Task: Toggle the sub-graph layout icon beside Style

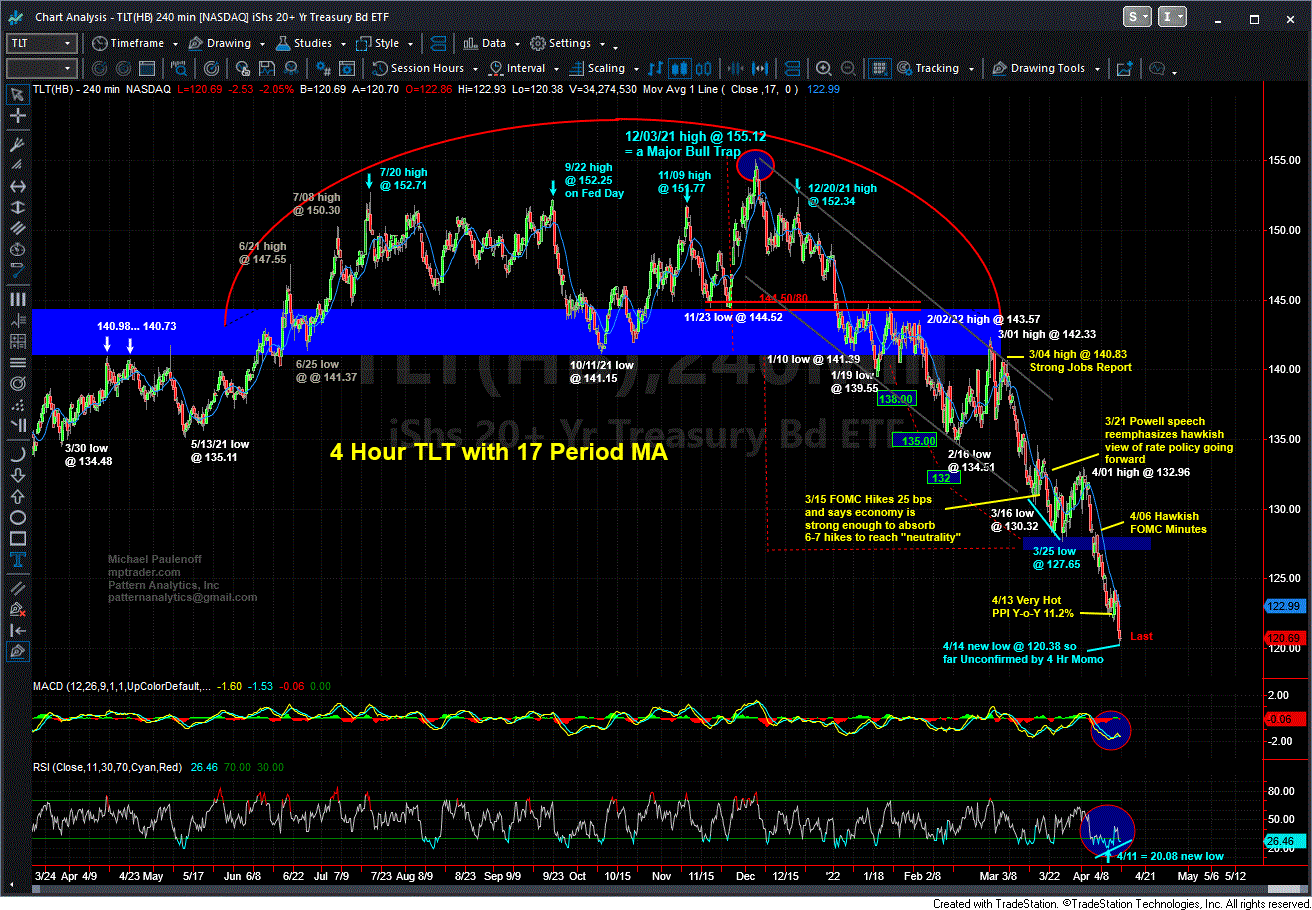Action: [x=437, y=43]
